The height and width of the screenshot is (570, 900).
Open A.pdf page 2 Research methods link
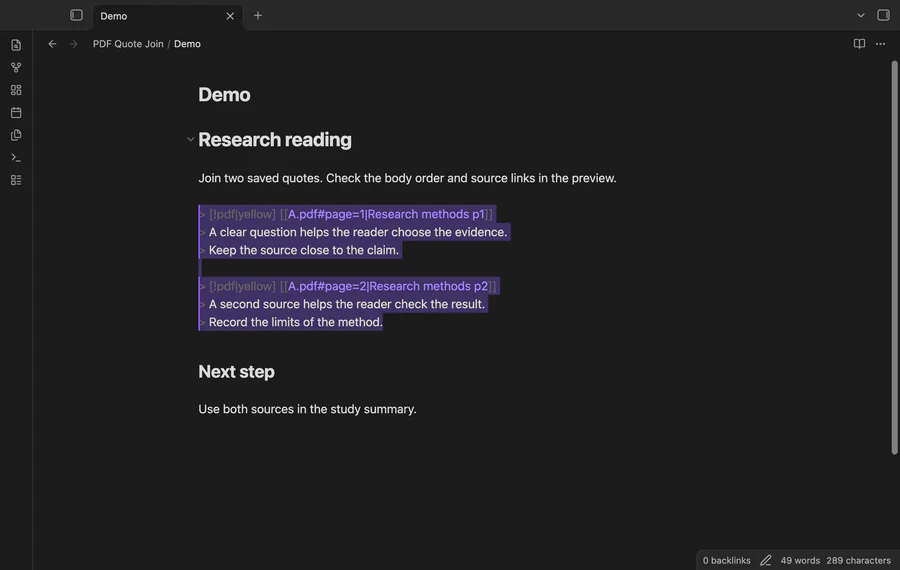coord(387,286)
